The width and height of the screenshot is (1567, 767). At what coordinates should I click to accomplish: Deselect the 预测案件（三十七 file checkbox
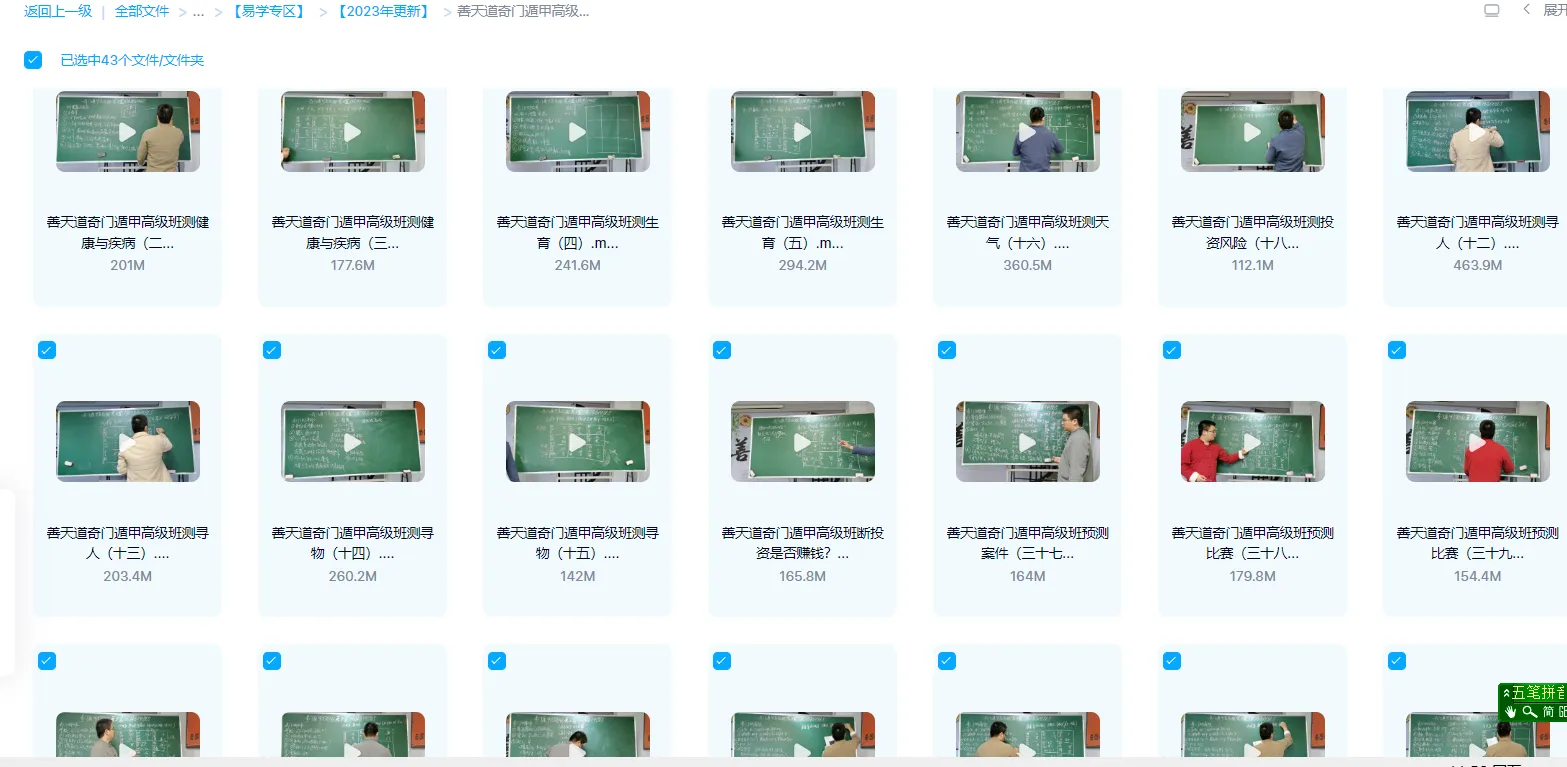pos(947,350)
